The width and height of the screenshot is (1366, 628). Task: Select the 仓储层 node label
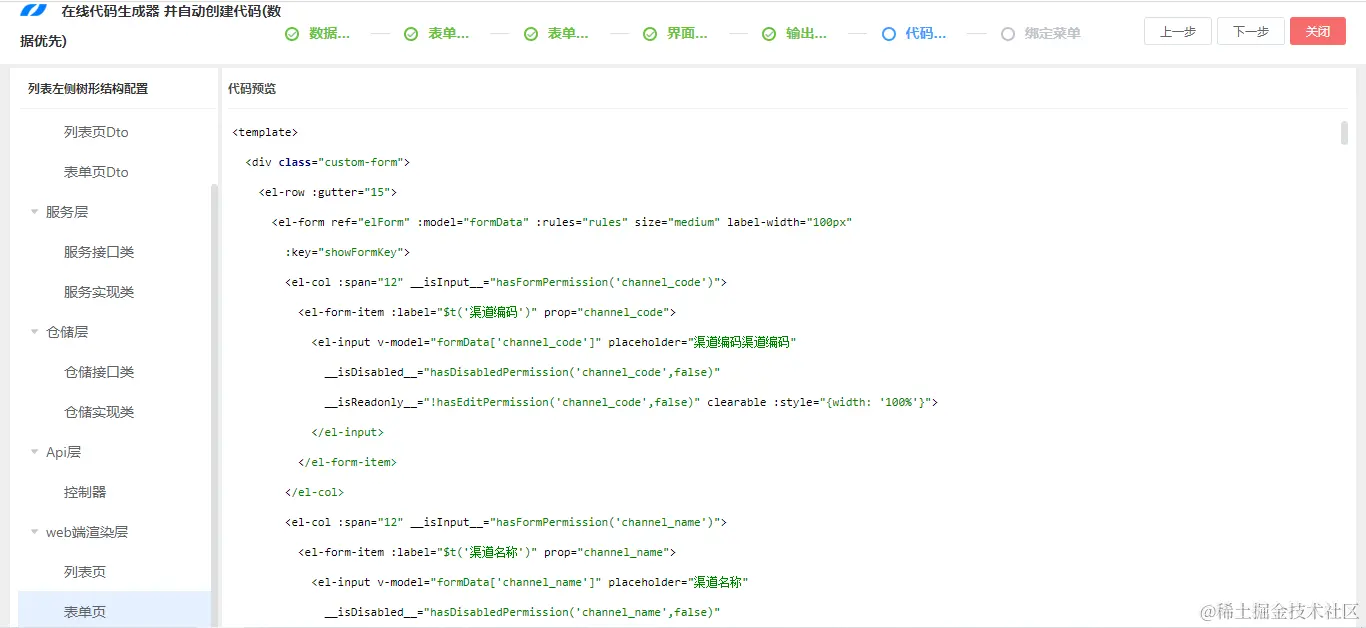(67, 332)
